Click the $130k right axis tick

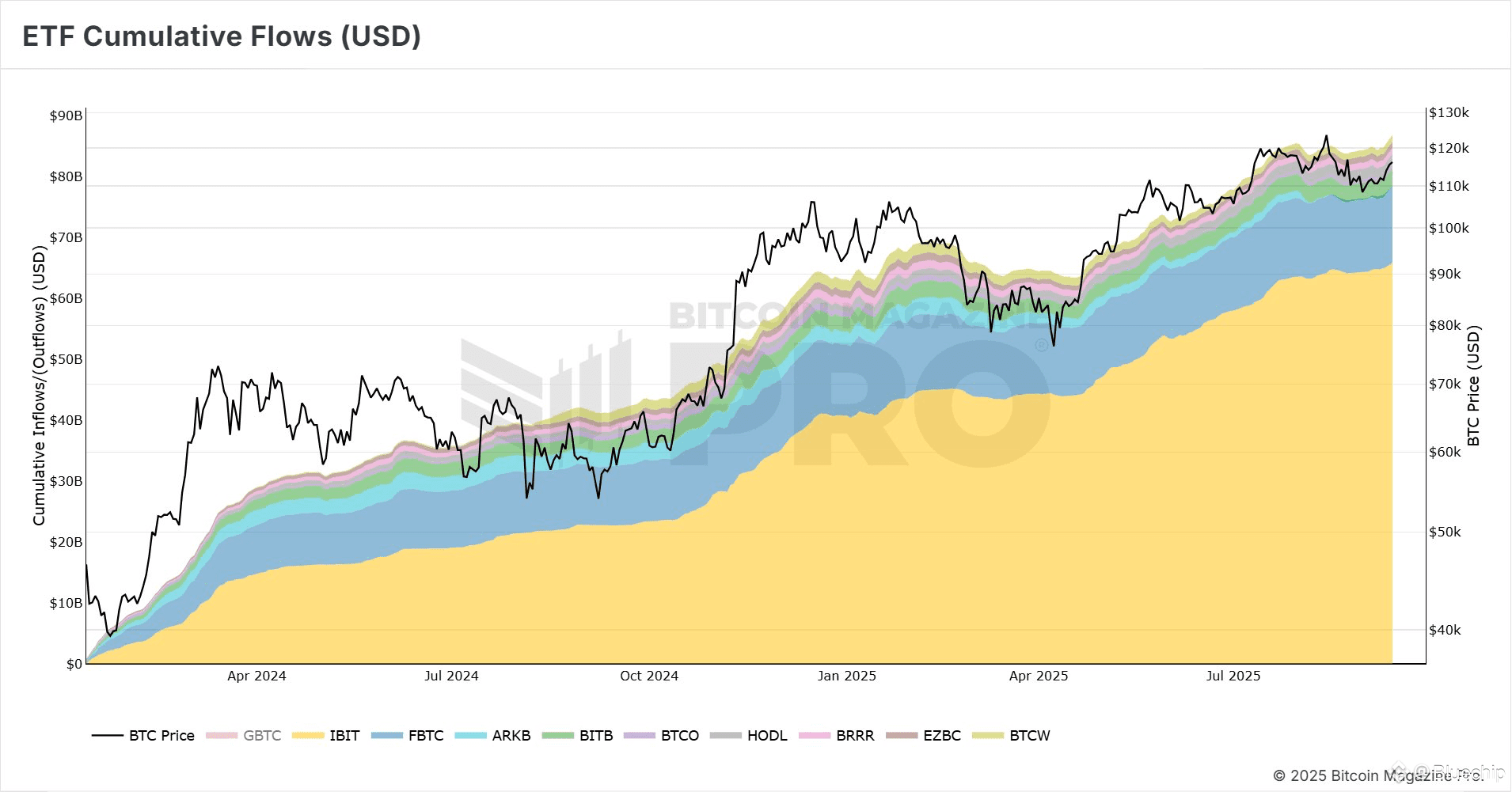pos(1449,112)
